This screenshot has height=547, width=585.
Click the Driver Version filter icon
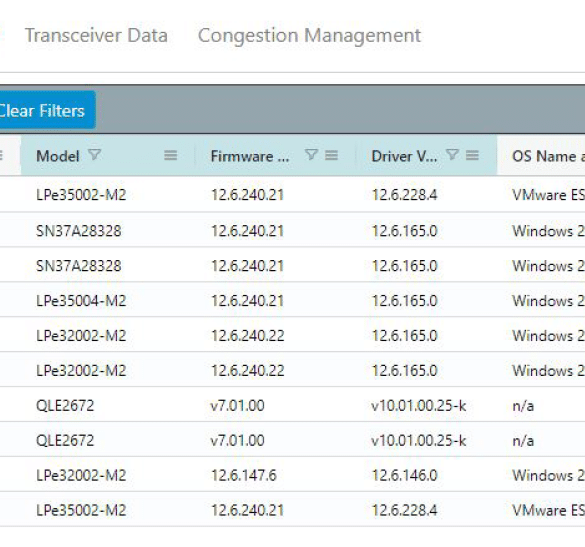click(452, 154)
